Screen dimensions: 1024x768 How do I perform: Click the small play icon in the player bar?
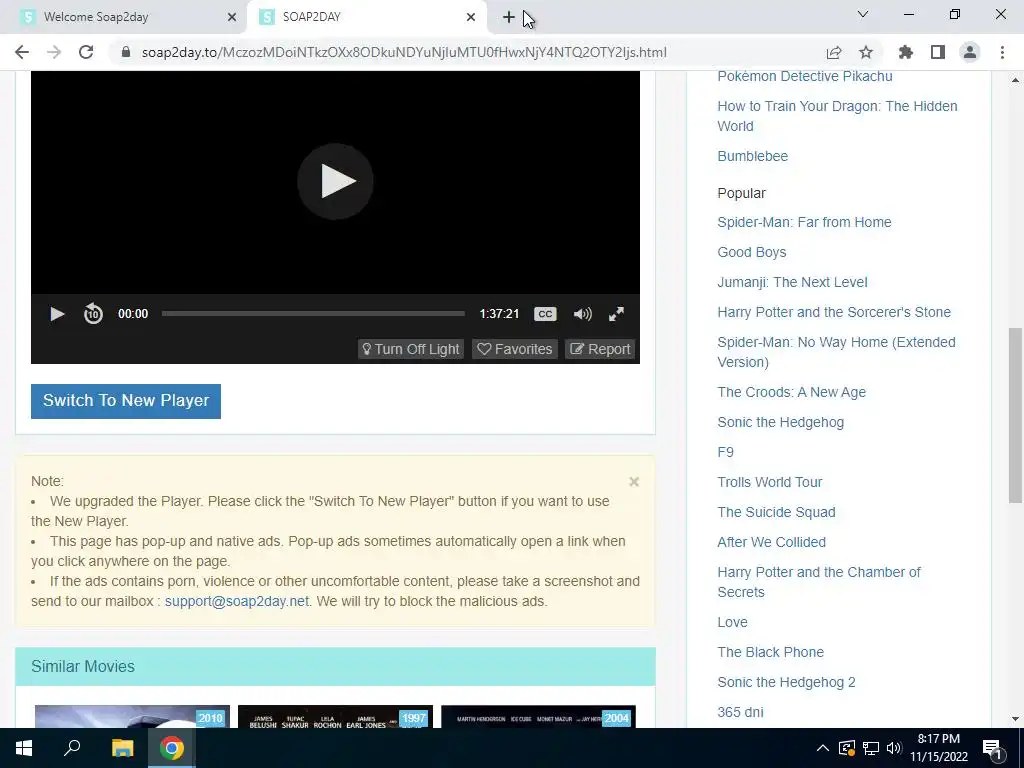57,314
